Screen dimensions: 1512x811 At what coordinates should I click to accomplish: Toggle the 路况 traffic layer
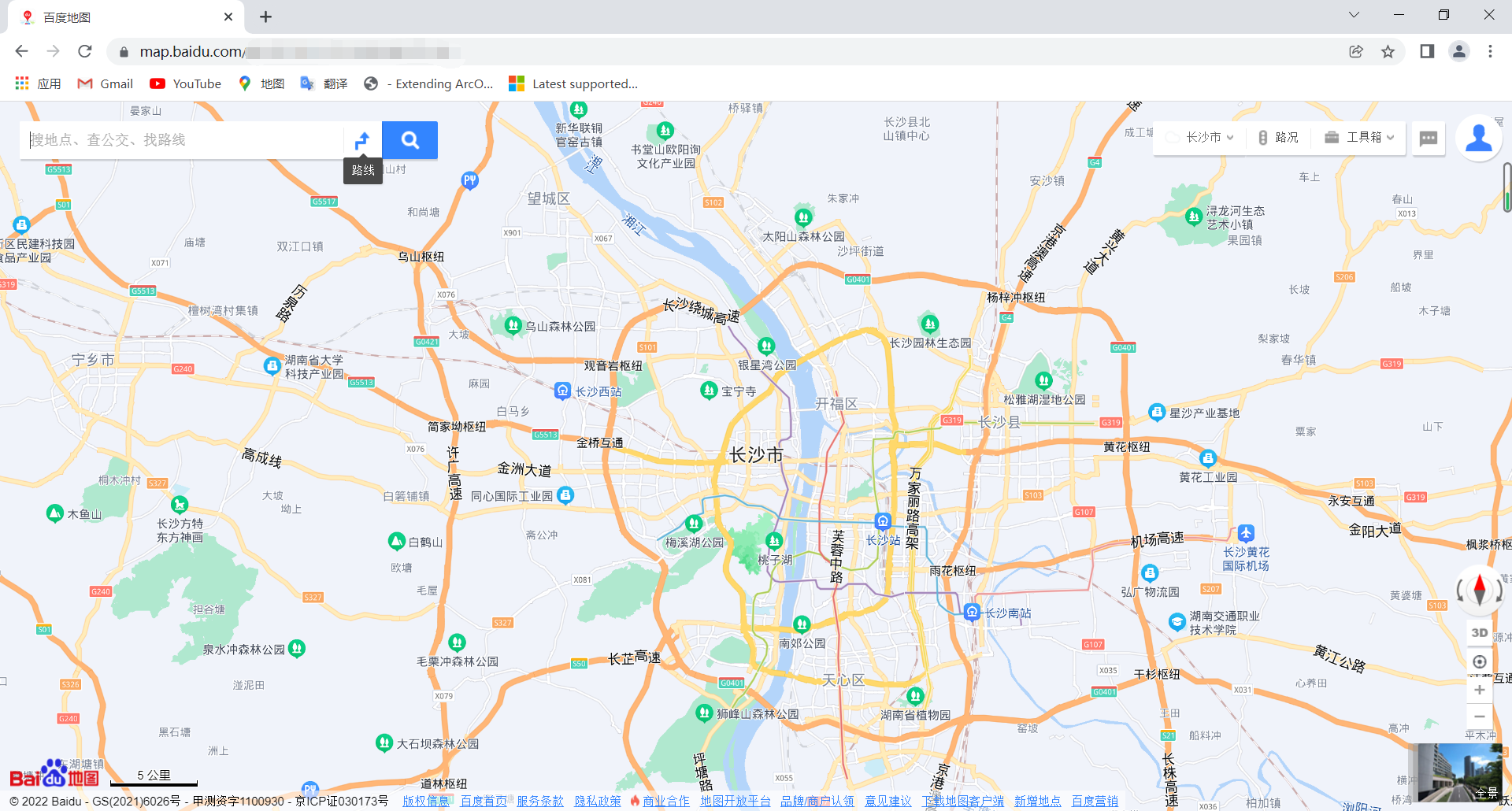(x=1277, y=136)
